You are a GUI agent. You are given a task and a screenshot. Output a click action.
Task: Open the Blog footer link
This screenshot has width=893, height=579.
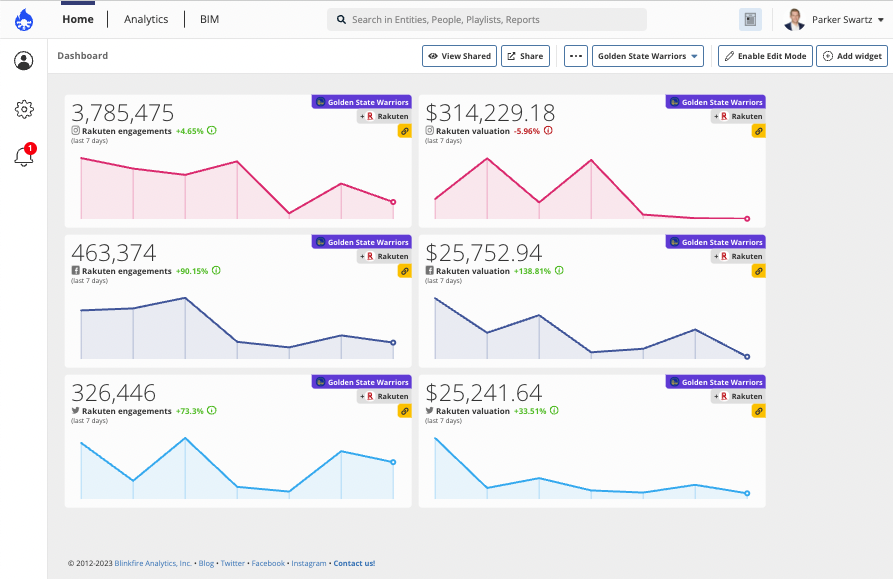point(206,563)
